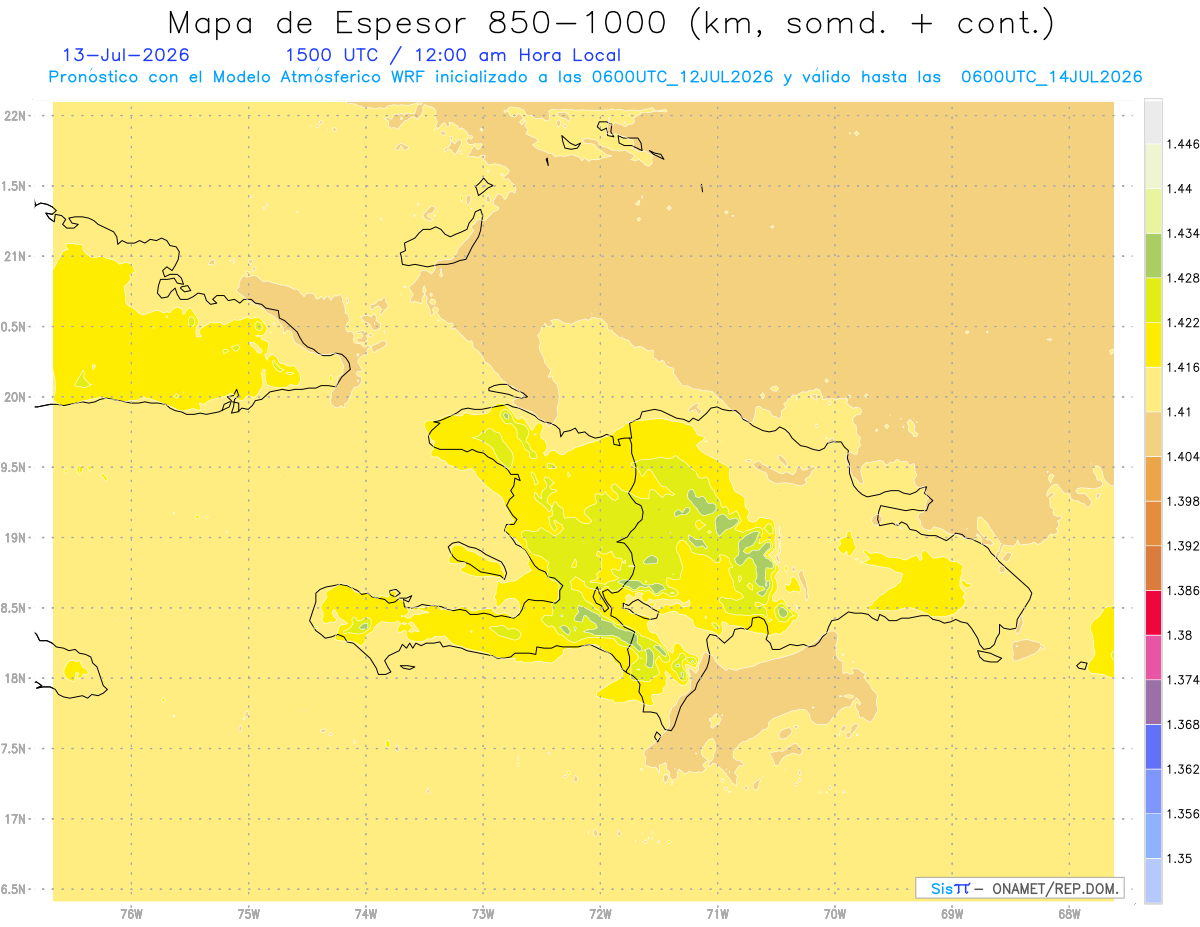Click the '1.374' colorbar value

coord(1185,680)
